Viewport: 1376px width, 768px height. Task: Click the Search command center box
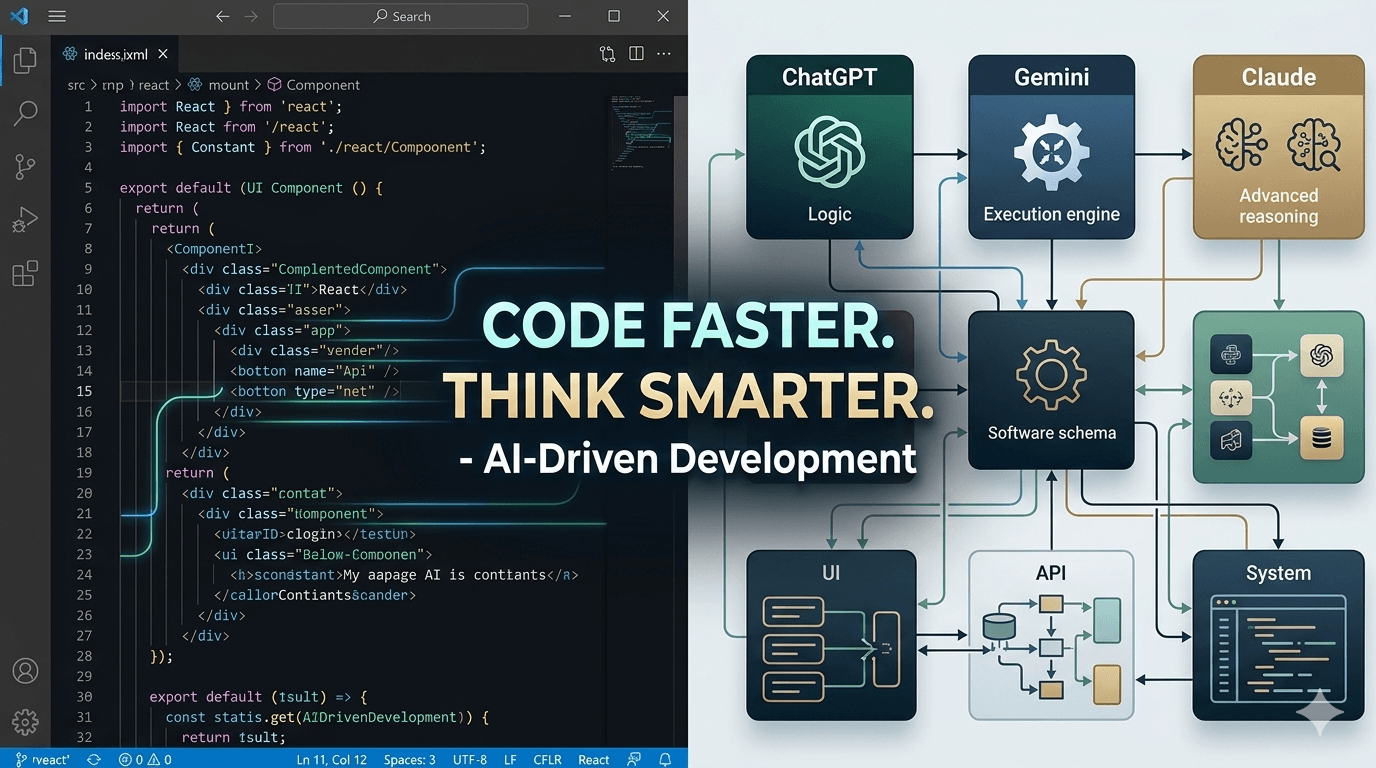click(x=400, y=16)
